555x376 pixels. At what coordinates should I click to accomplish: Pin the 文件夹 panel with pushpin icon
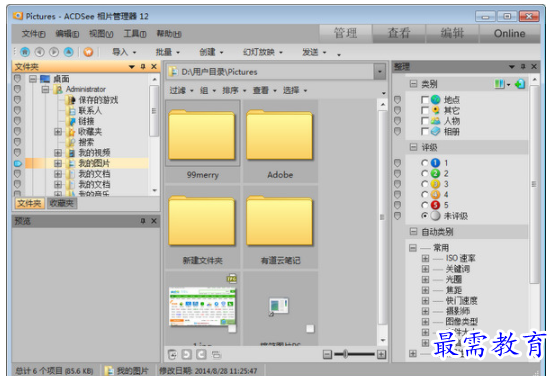click(x=143, y=67)
